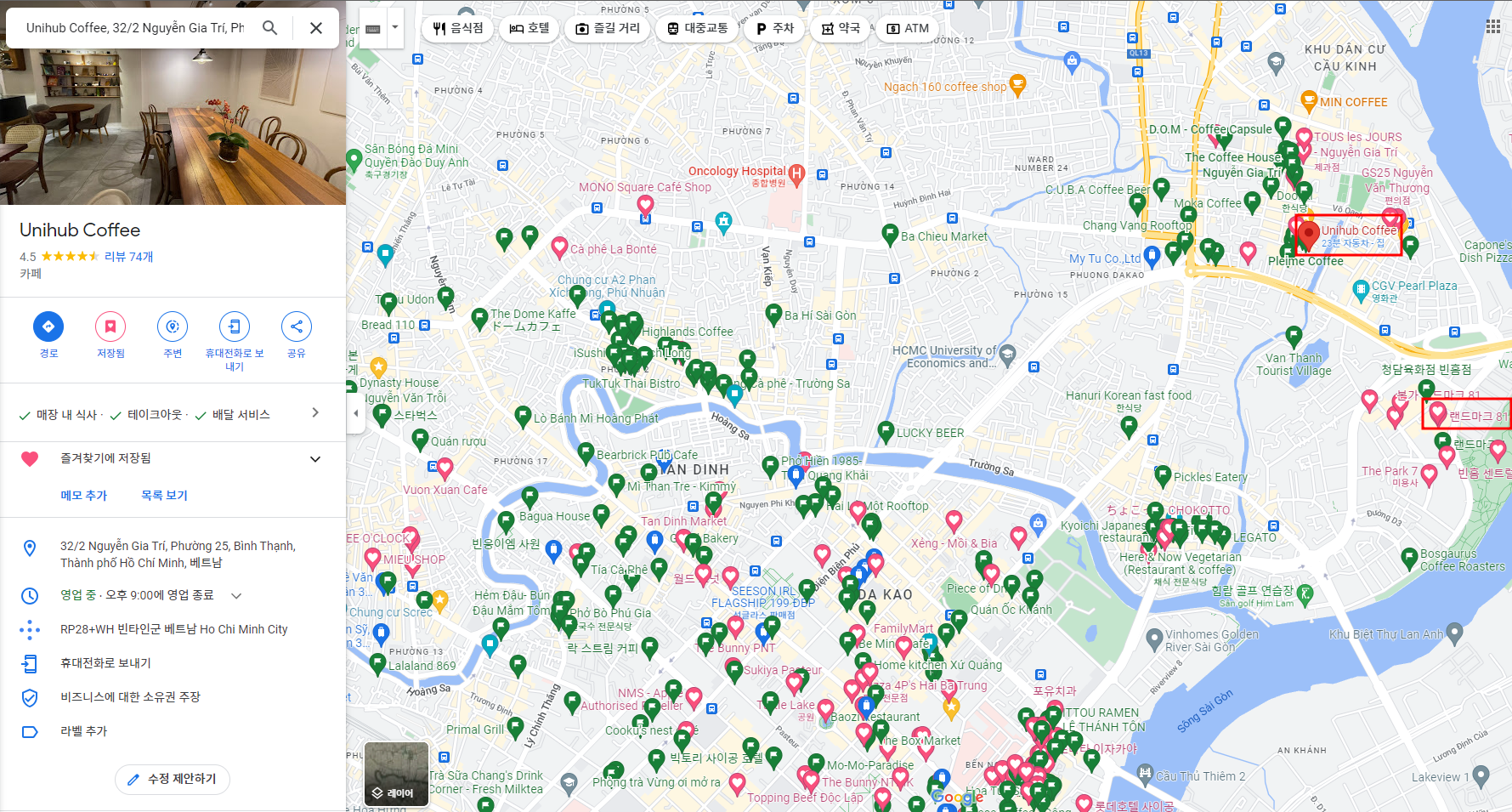Click the Unihub Coffee red map pin

[x=1309, y=236]
